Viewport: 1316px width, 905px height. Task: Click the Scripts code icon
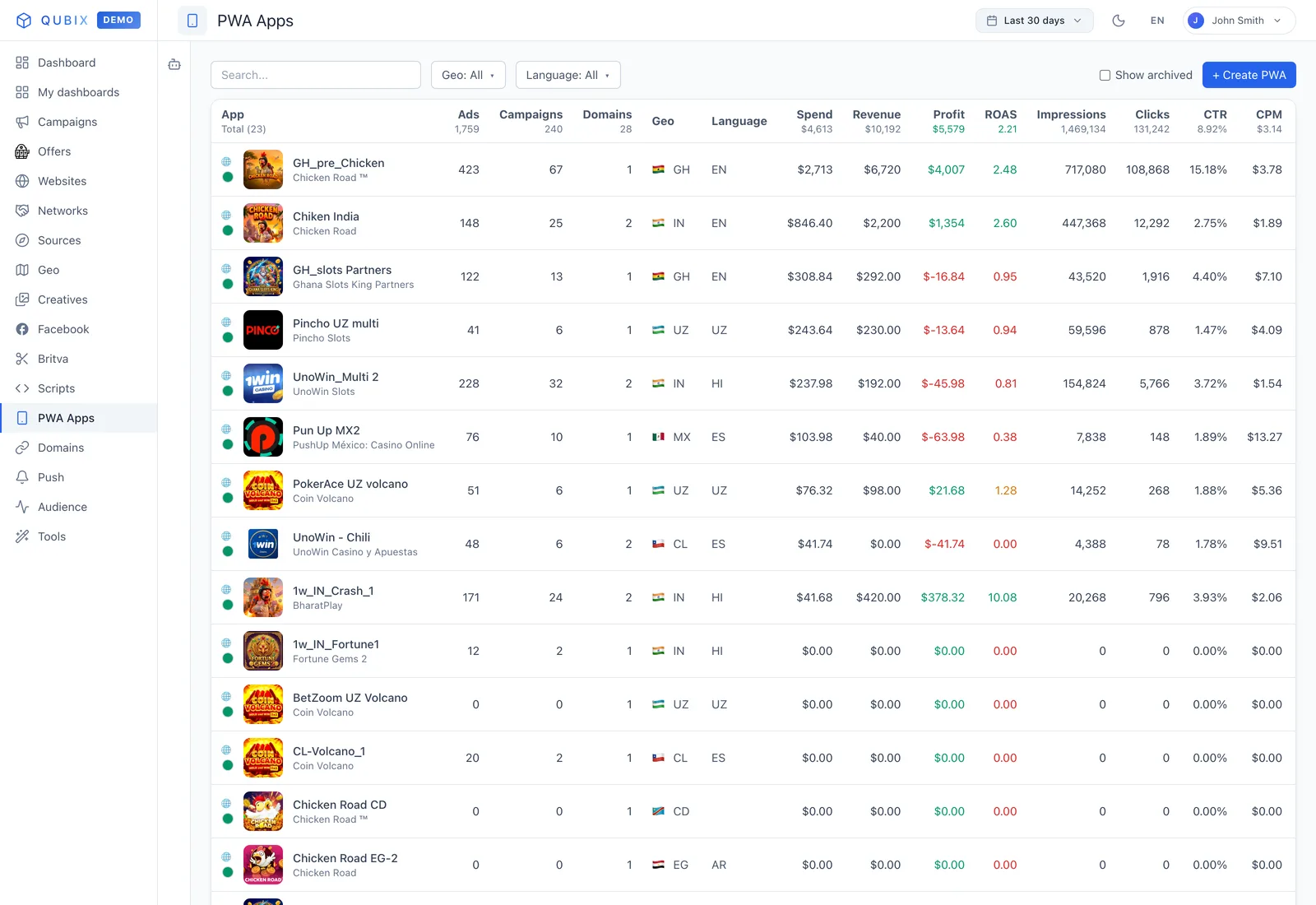[x=22, y=388]
